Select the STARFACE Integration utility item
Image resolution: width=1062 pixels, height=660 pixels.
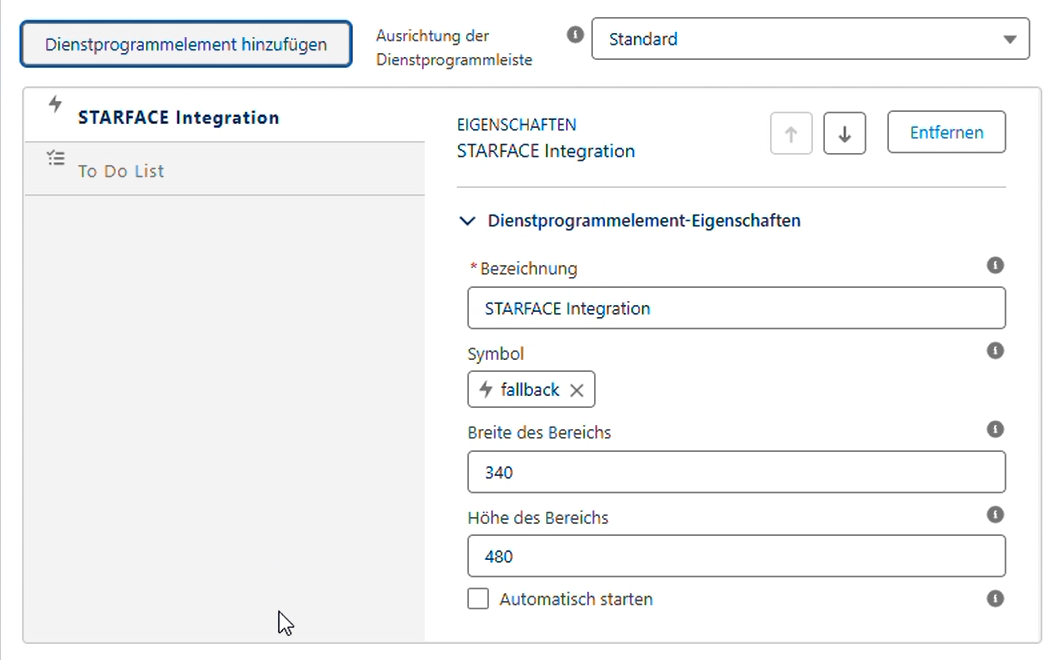click(178, 117)
